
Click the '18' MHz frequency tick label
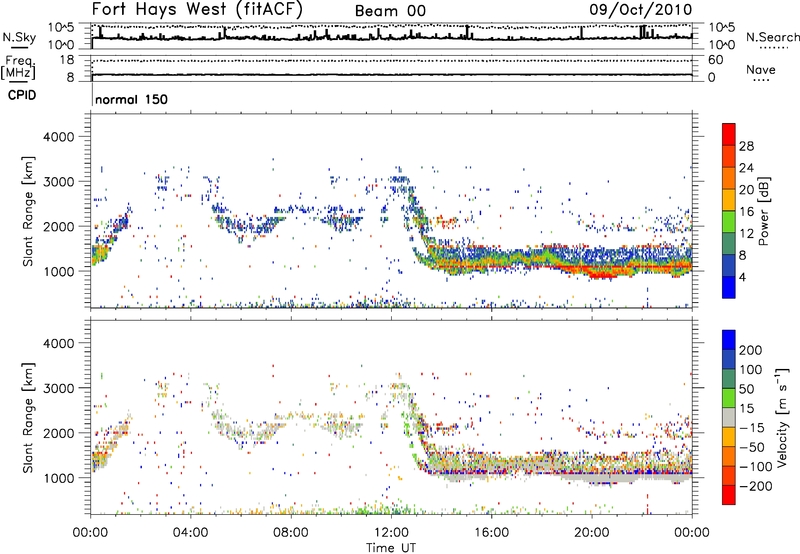[67, 60]
